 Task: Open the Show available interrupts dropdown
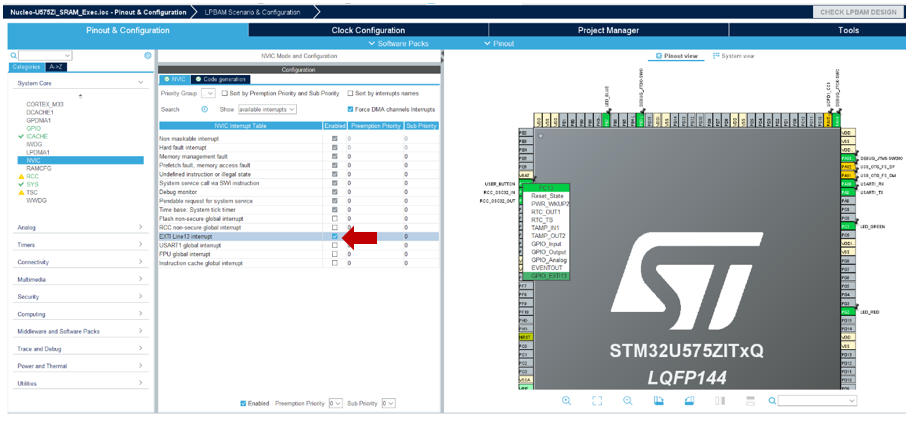(267, 109)
